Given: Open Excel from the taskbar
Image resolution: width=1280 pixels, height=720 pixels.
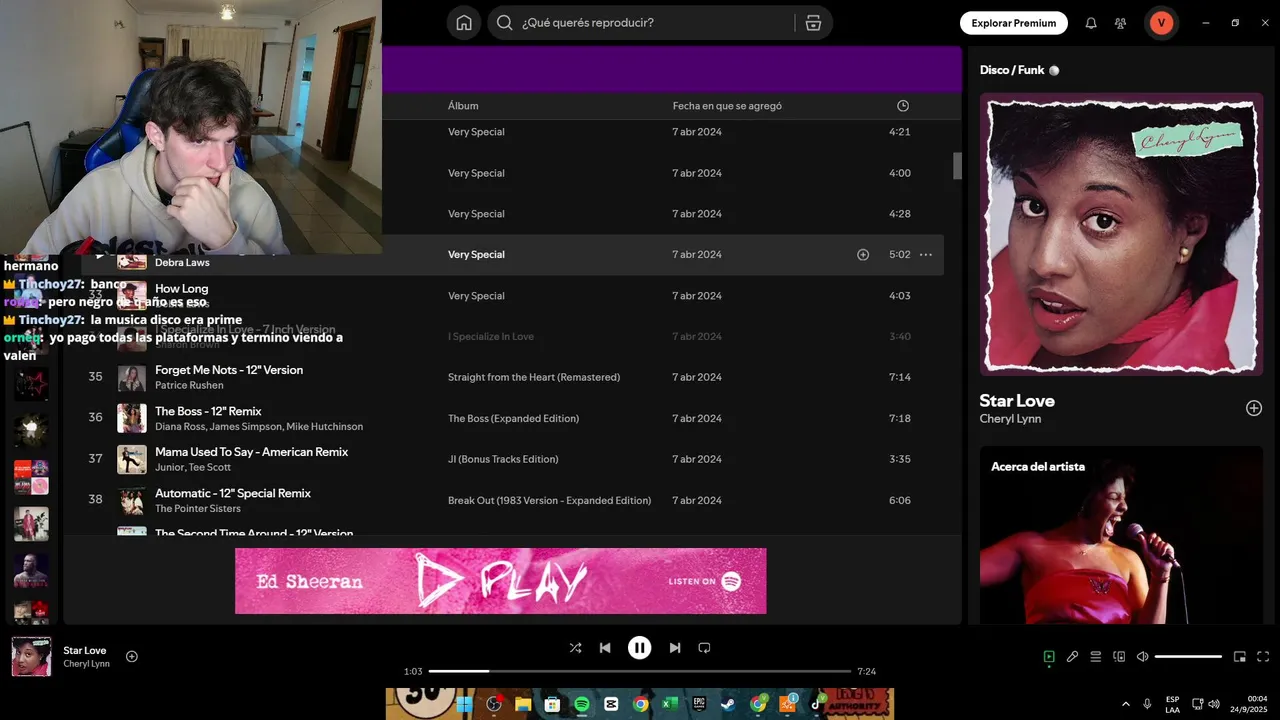Looking at the screenshot, I should click(670, 704).
